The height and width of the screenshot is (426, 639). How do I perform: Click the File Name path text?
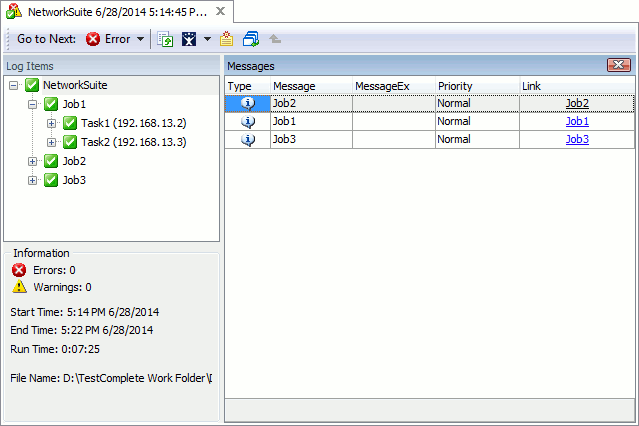(x=137, y=378)
